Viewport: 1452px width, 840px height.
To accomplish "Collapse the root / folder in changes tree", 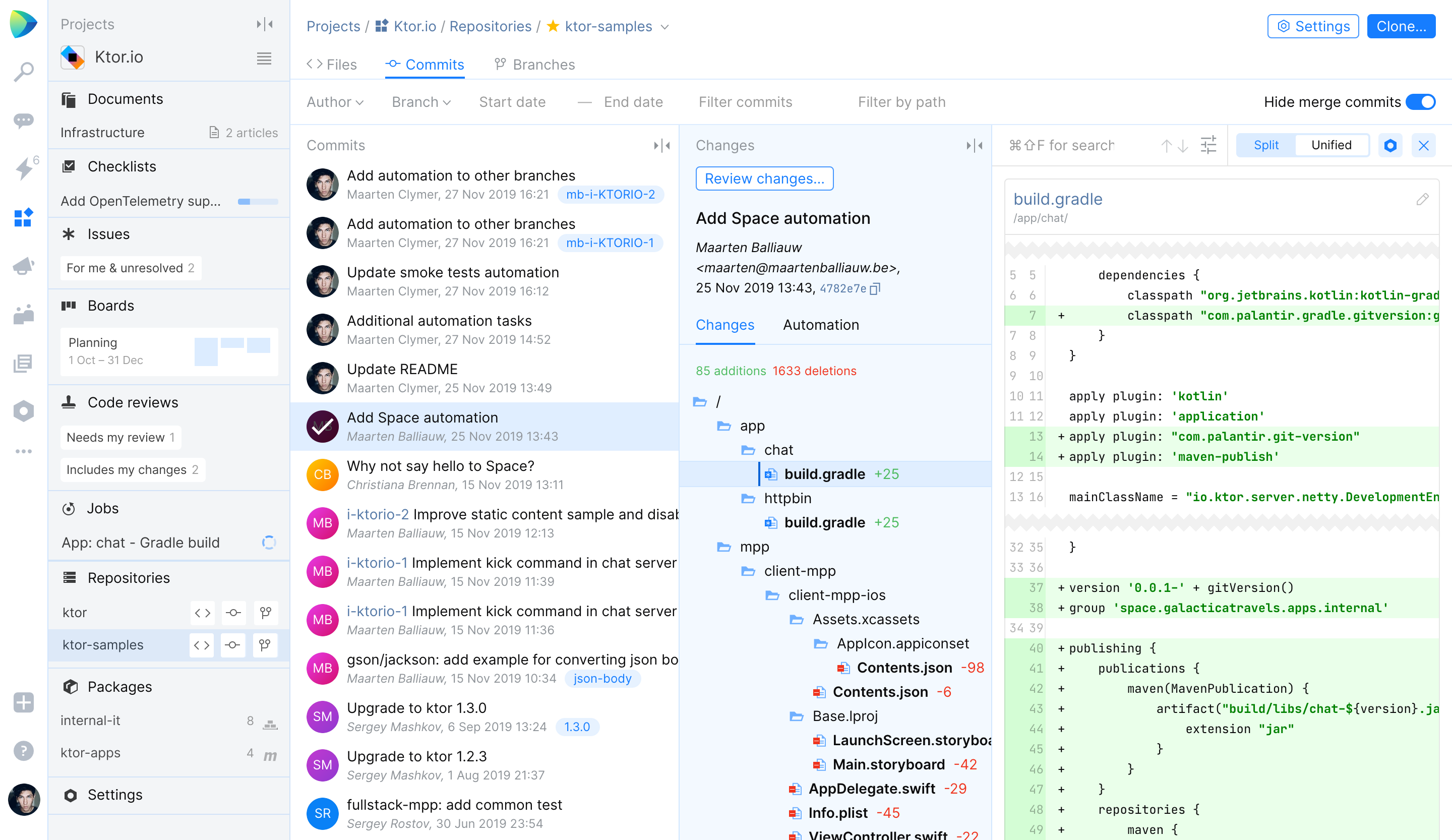I will (x=699, y=401).
